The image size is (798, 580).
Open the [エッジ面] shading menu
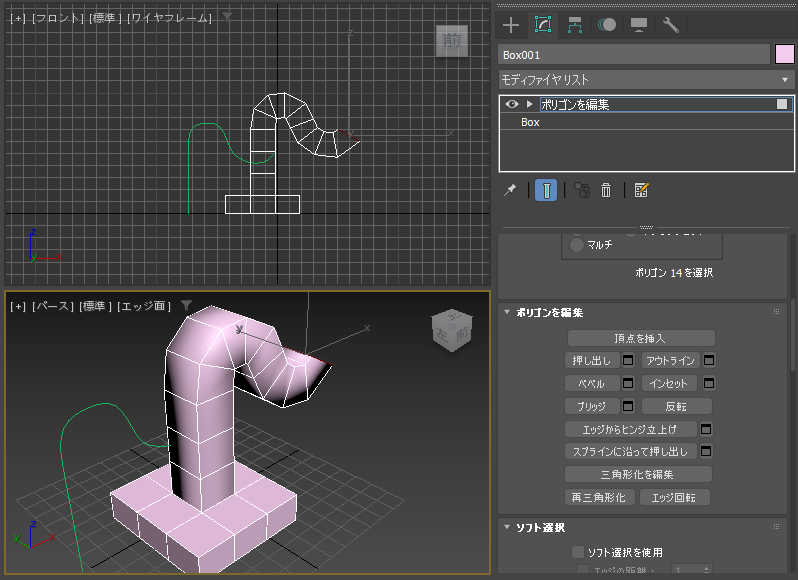point(144,306)
